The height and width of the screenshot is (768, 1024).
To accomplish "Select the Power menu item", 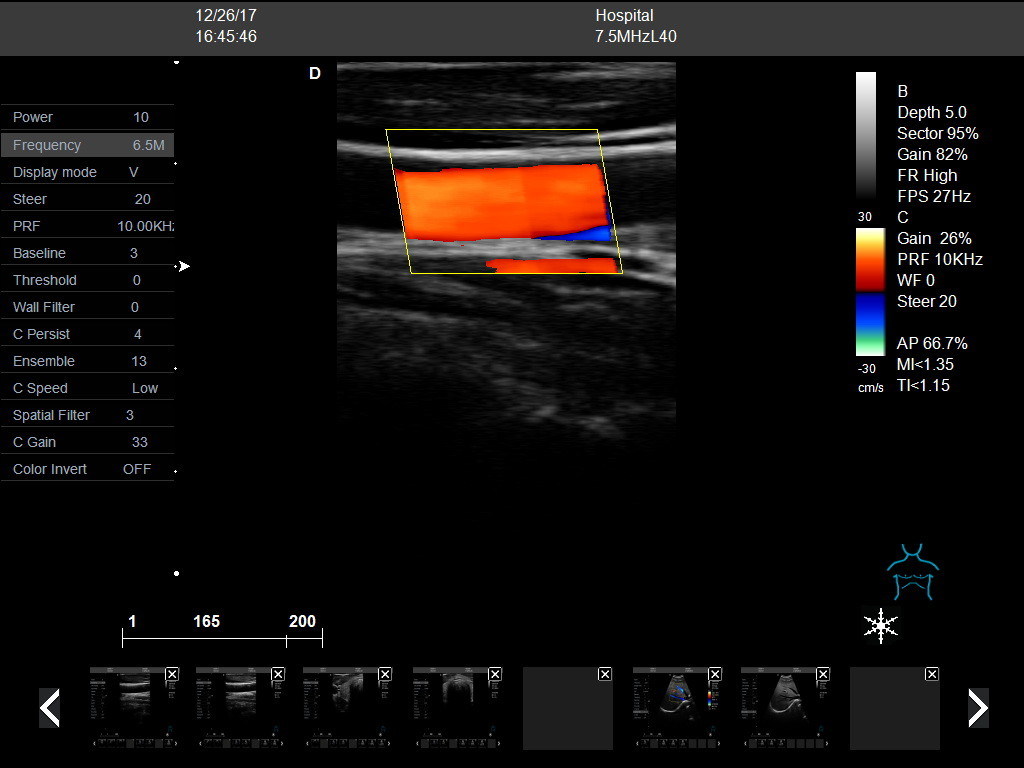I will coord(88,117).
